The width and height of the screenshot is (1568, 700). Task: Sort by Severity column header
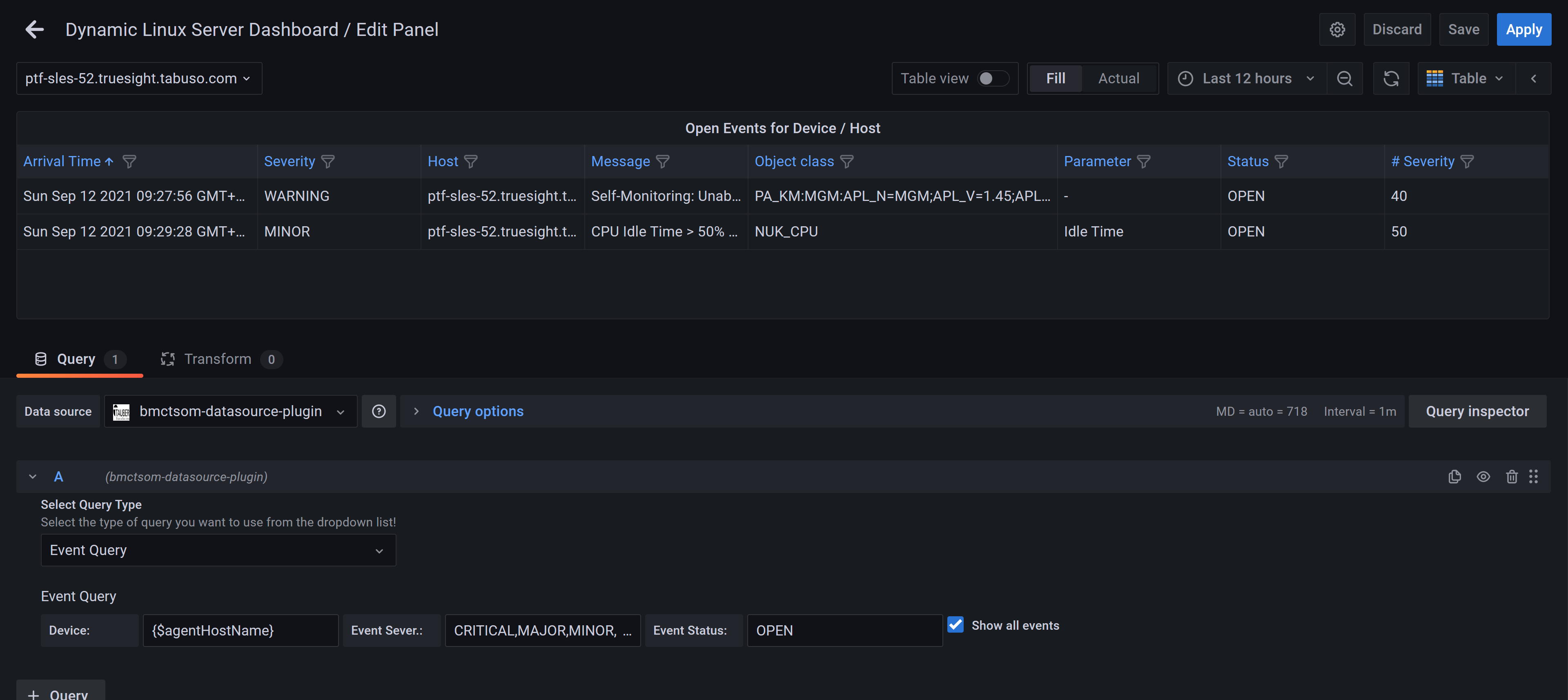(x=289, y=161)
